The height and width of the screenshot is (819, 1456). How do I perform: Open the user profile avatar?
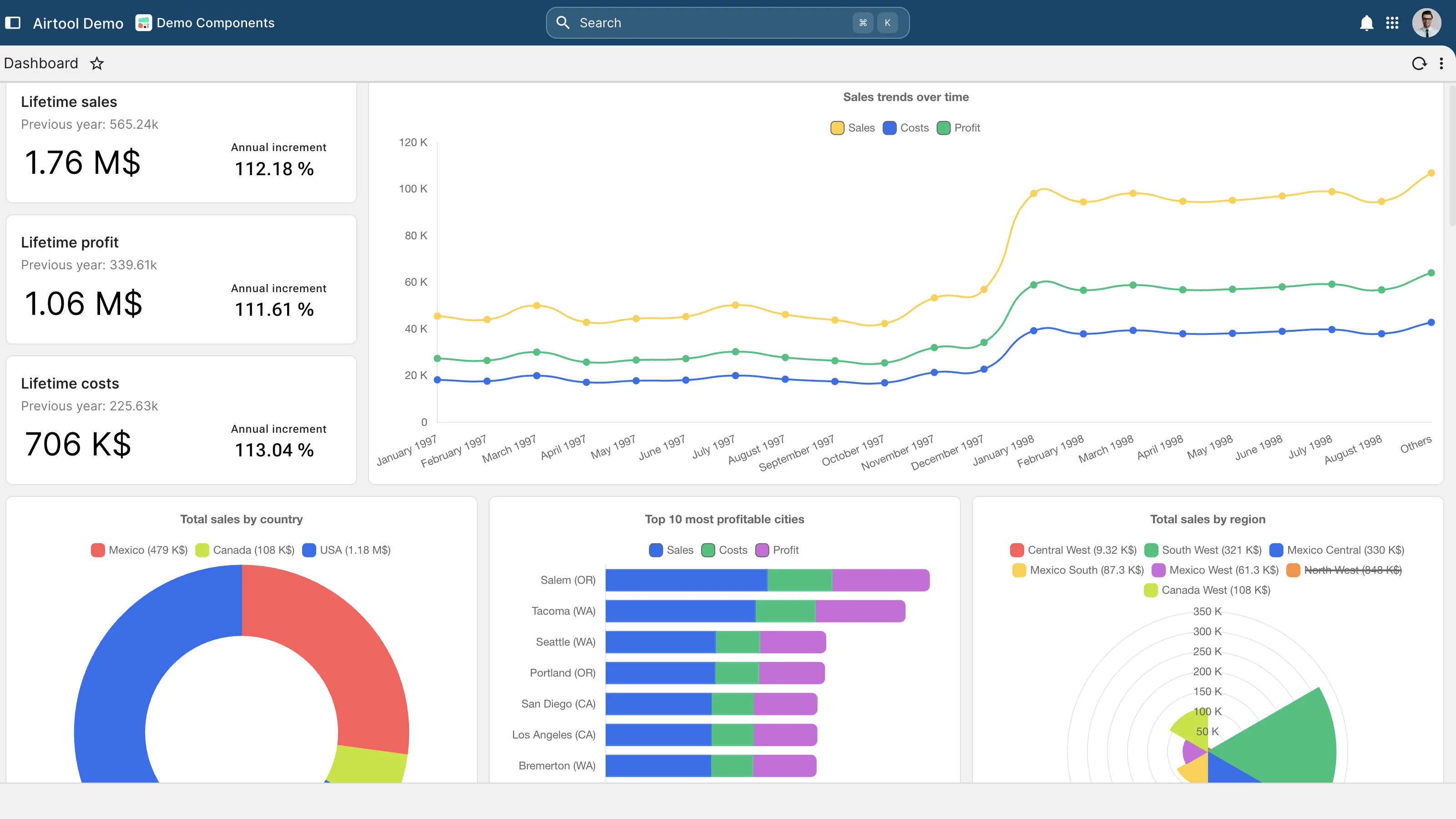pos(1426,23)
